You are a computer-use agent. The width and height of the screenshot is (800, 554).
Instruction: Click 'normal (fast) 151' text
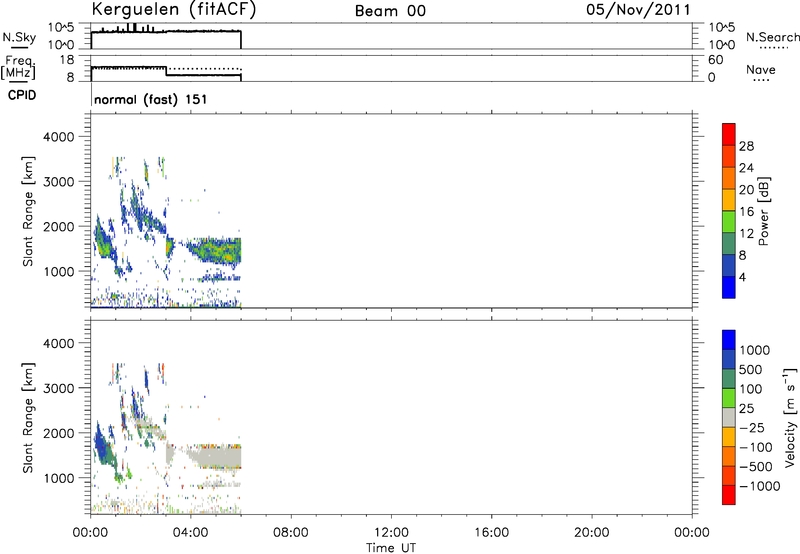(x=151, y=99)
